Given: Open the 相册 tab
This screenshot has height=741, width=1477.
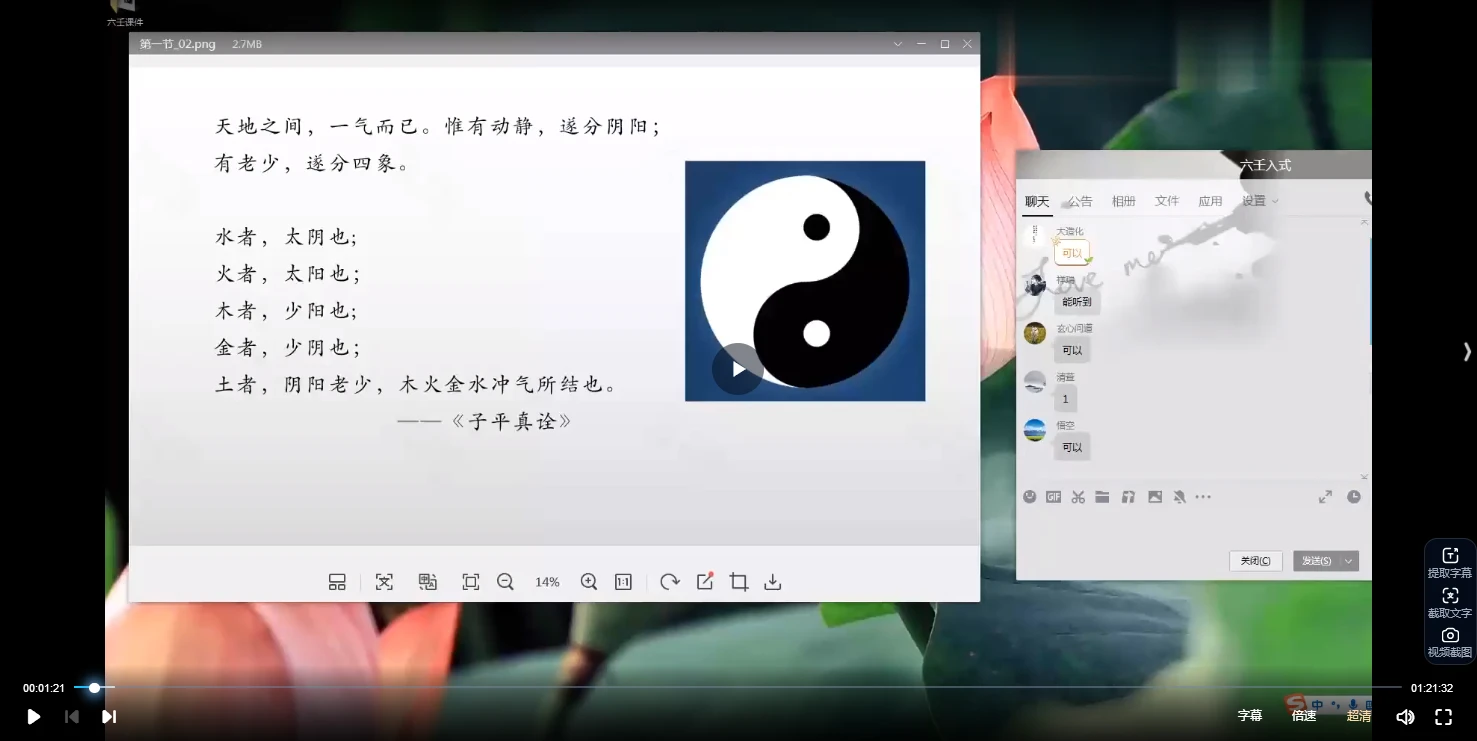Looking at the screenshot, I should click(x=1124, y=201).
